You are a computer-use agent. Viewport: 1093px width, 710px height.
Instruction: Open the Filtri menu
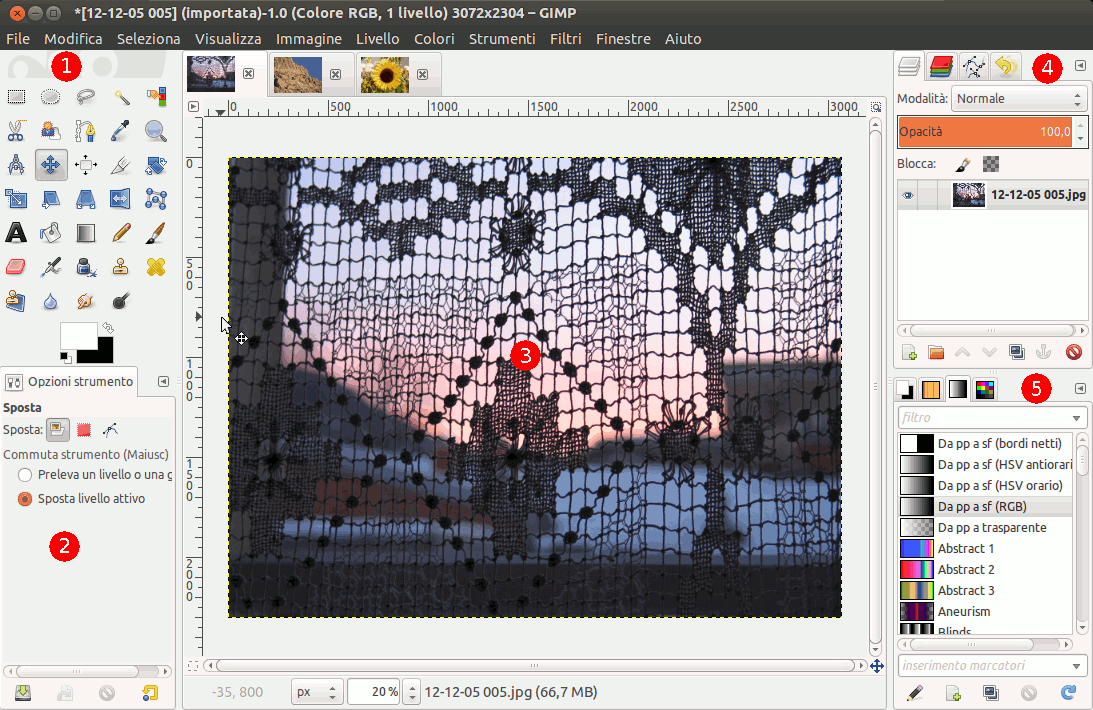tap(565, 39)
